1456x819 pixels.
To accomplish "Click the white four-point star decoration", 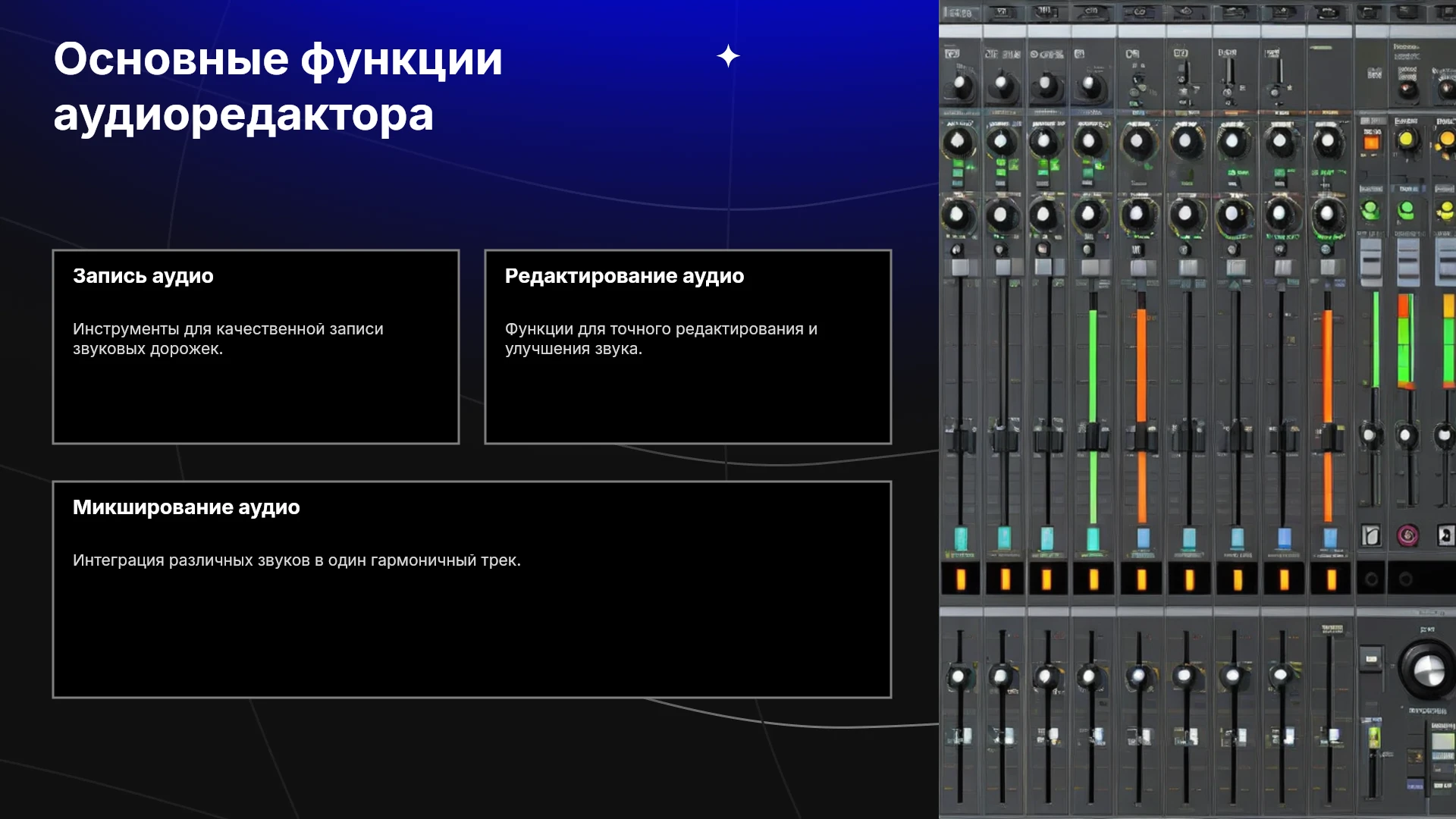I will click(x=728, y=56).
